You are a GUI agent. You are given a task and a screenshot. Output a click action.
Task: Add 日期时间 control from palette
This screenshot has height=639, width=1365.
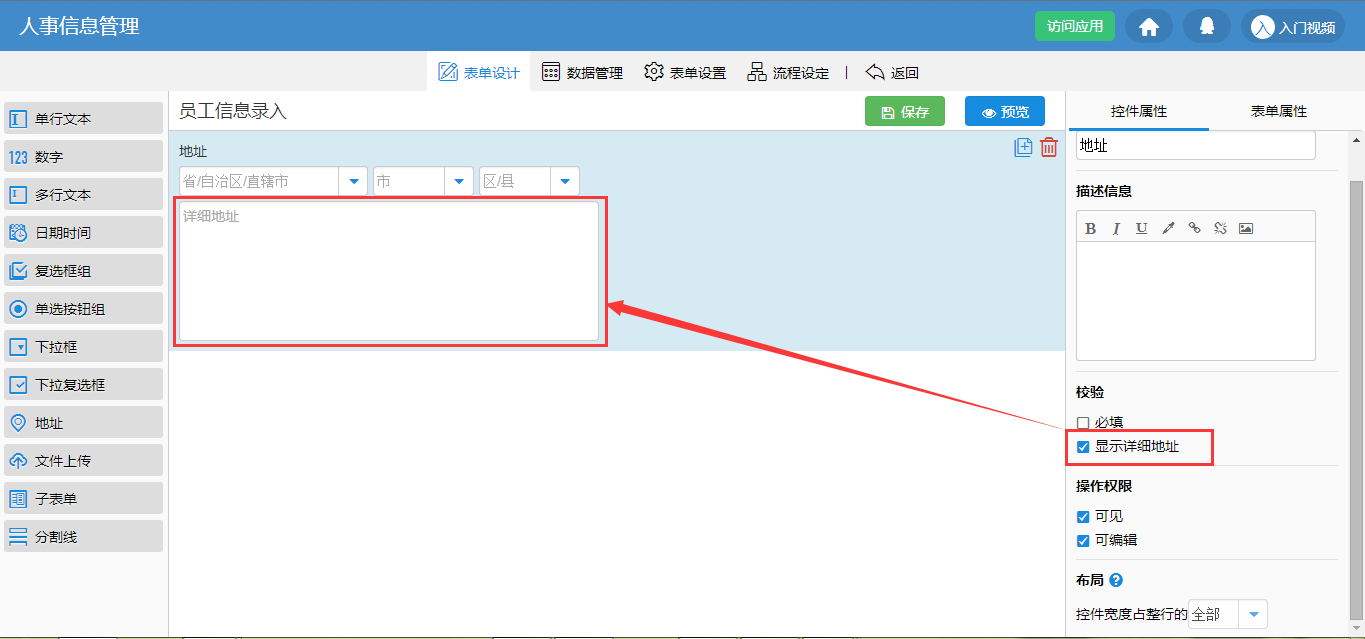84,232
